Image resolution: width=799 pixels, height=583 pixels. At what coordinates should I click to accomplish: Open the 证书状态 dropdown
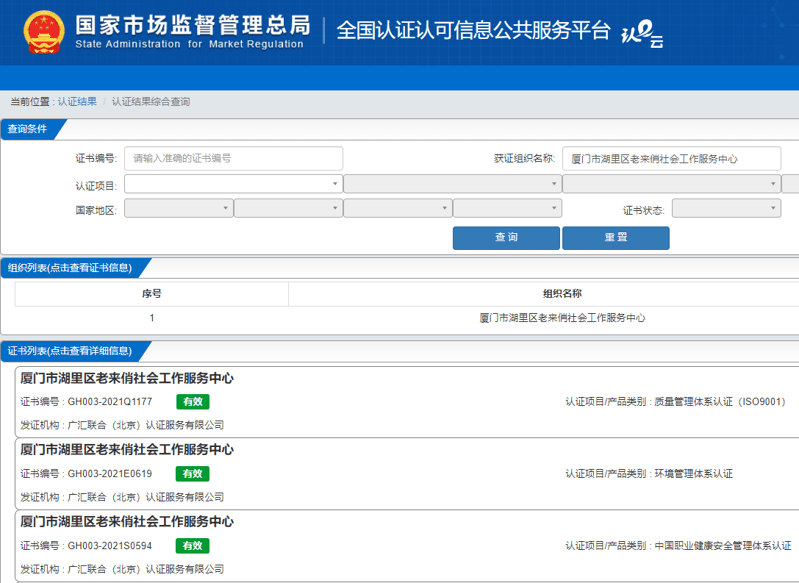[725, 209]
